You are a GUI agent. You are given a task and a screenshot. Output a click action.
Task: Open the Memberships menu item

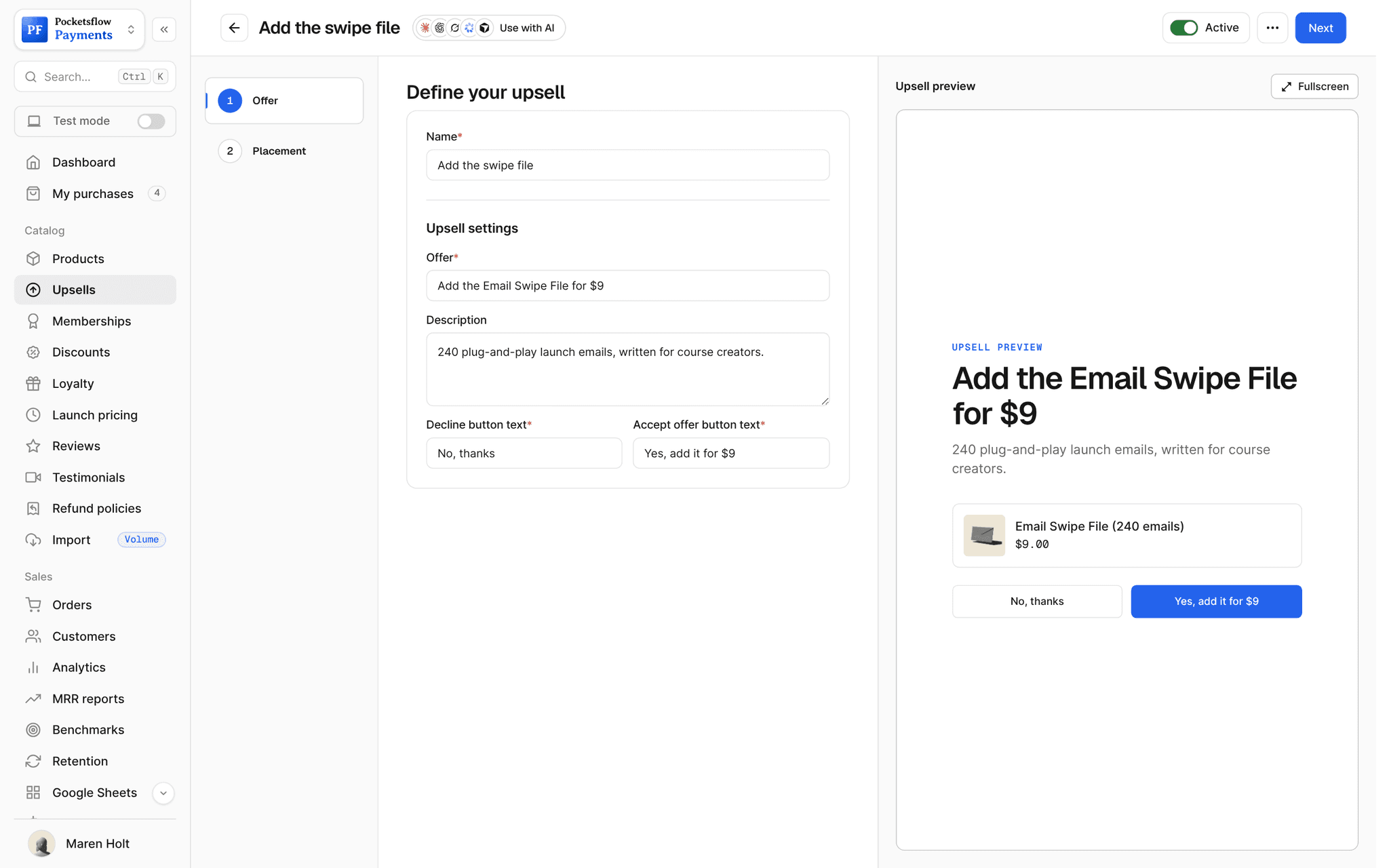point(95,321)
